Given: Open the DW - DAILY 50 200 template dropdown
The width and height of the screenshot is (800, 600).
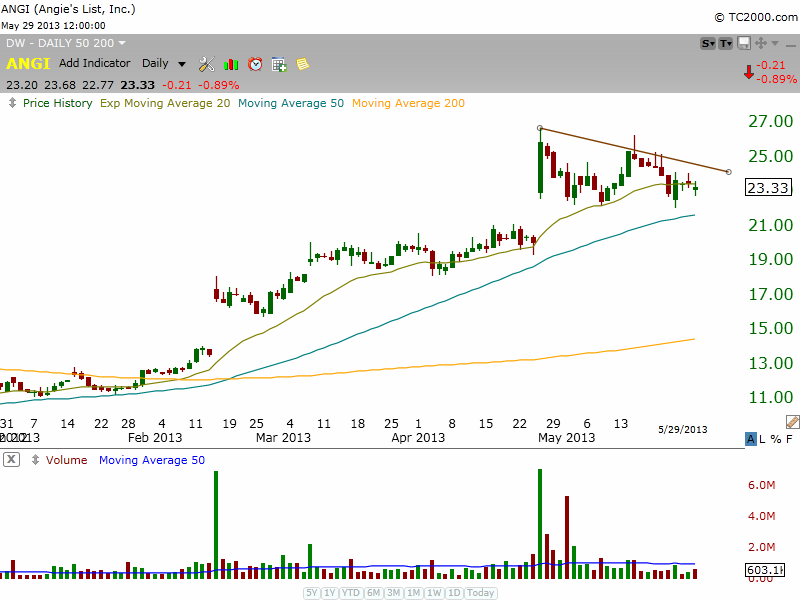Looking at the screenshot, I should 66,43.
